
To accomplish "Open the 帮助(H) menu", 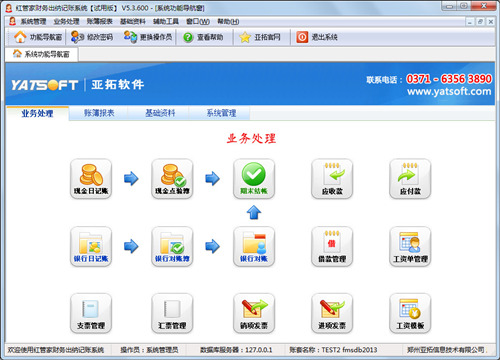I will tap(228, 22).
